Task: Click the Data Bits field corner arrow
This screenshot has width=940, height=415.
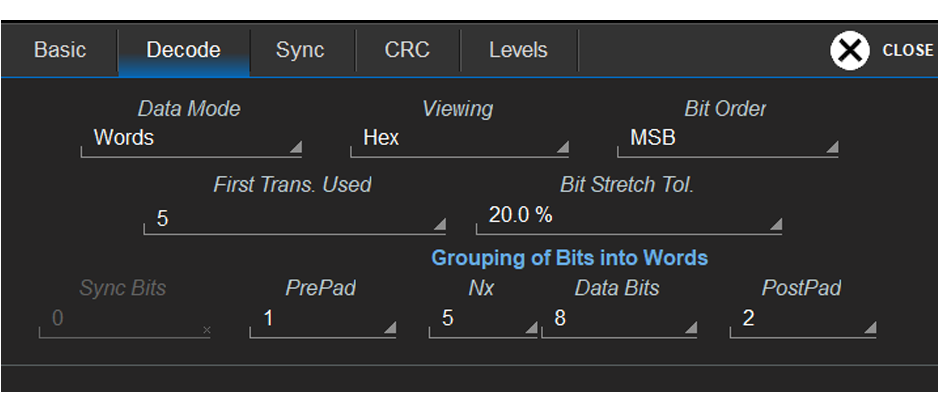Action: (690, 328)
